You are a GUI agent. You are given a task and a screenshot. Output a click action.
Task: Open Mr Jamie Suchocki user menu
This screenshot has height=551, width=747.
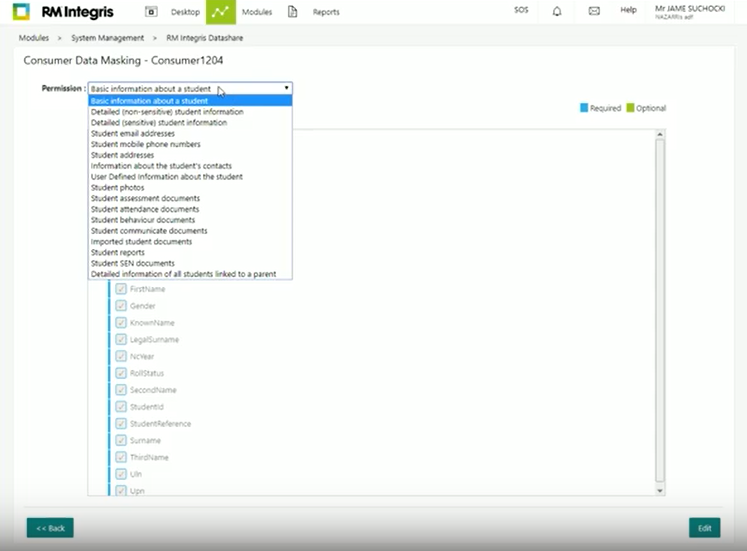pos(690,12)
